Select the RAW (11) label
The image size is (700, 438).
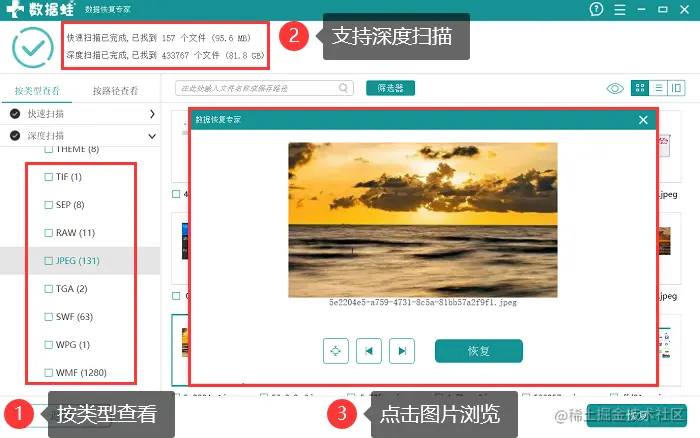click(x=75, y=233)
